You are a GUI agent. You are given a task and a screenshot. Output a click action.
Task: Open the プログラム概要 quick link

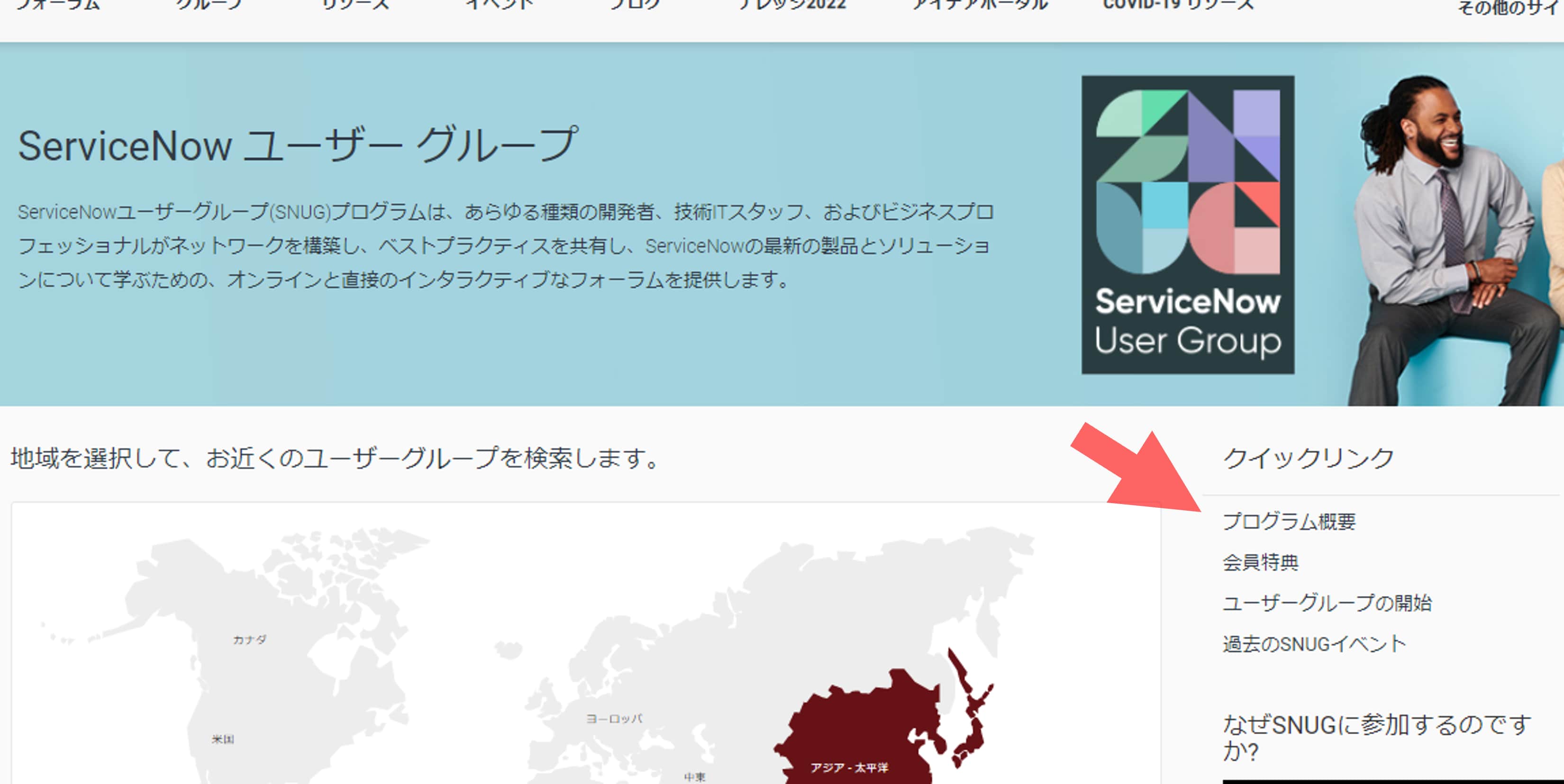point(1288,521)
